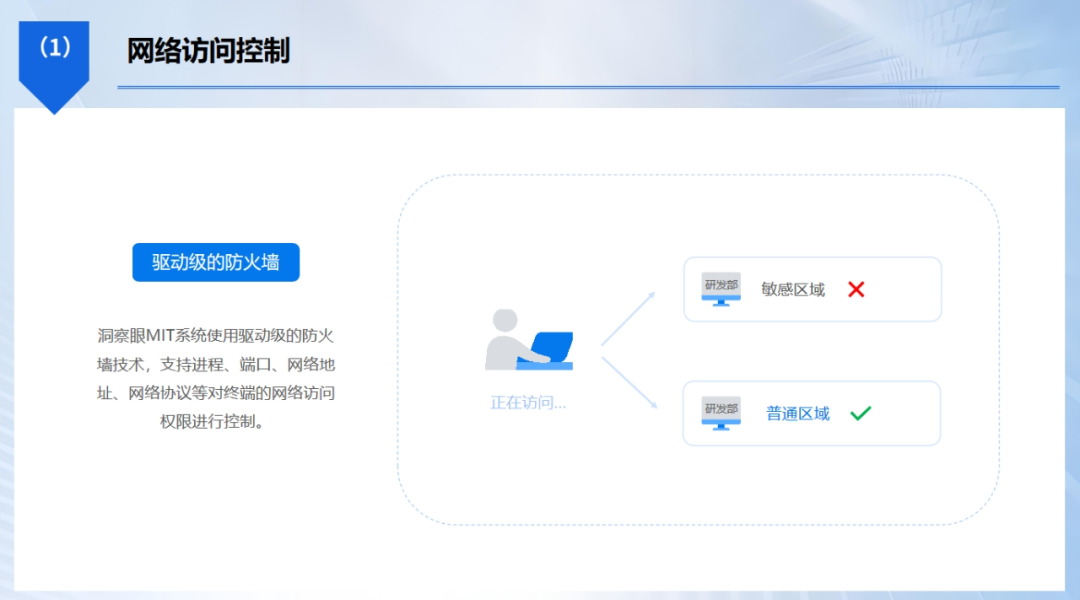The width and height of the screenshot is (1080, 600).
Task: Expand the 敏感区域 card for details
Action: pyautogui.click(x=811, y=288)
